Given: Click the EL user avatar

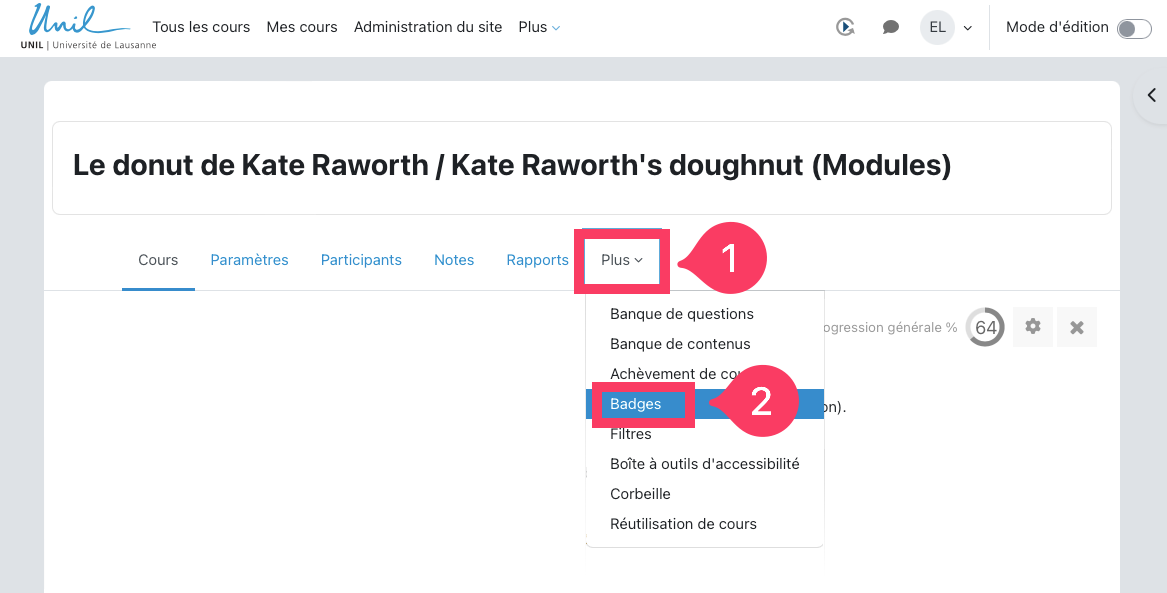Looking at the screenshot, I should 937,28.
